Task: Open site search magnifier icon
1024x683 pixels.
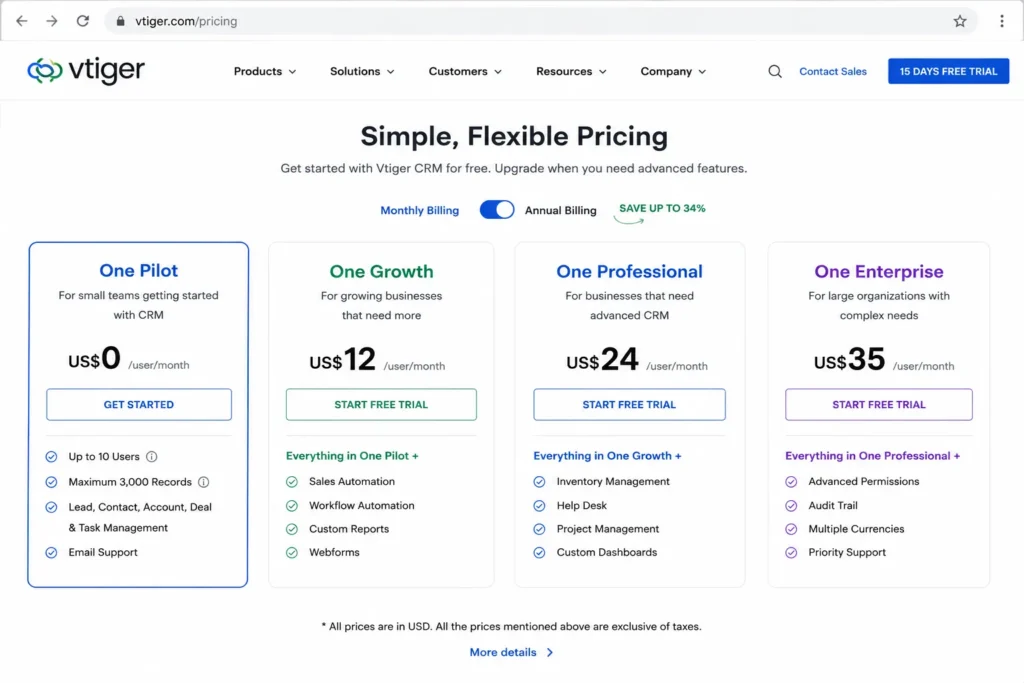Action: (775, 71)
